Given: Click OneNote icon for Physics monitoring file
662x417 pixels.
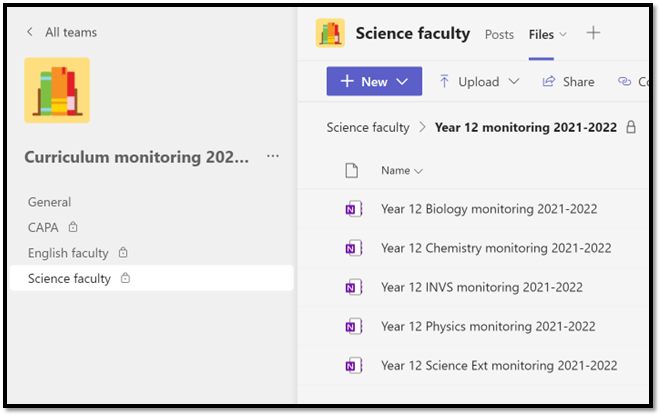Looking at the screenshot, I should coord(353,327).
